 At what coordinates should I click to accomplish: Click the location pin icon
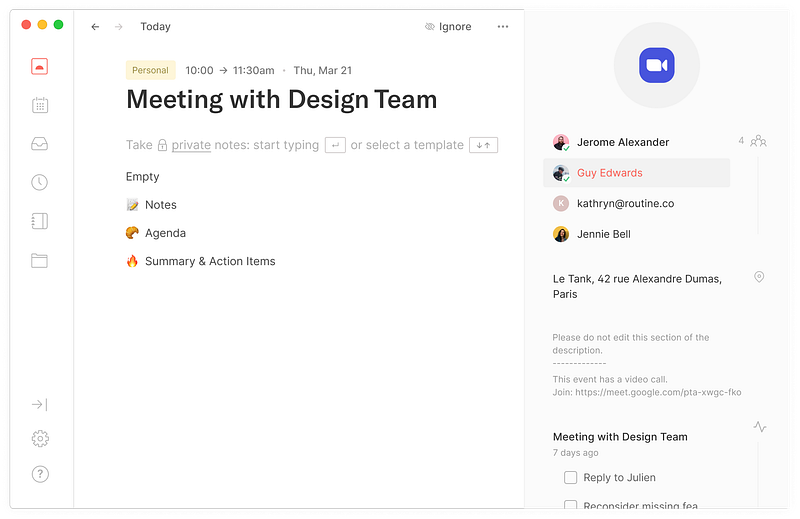[x=759, y=277]
